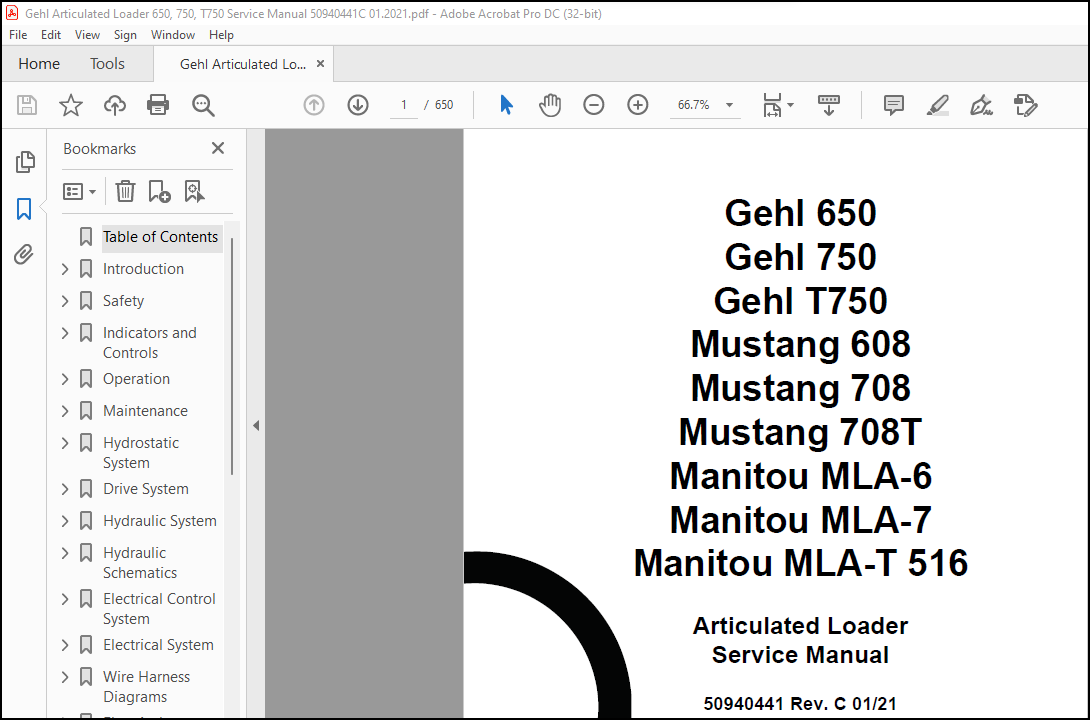Select the Drive System bookmark label
The width and height of the screenshot is (1090, 720).
click(x=145, y=489)
